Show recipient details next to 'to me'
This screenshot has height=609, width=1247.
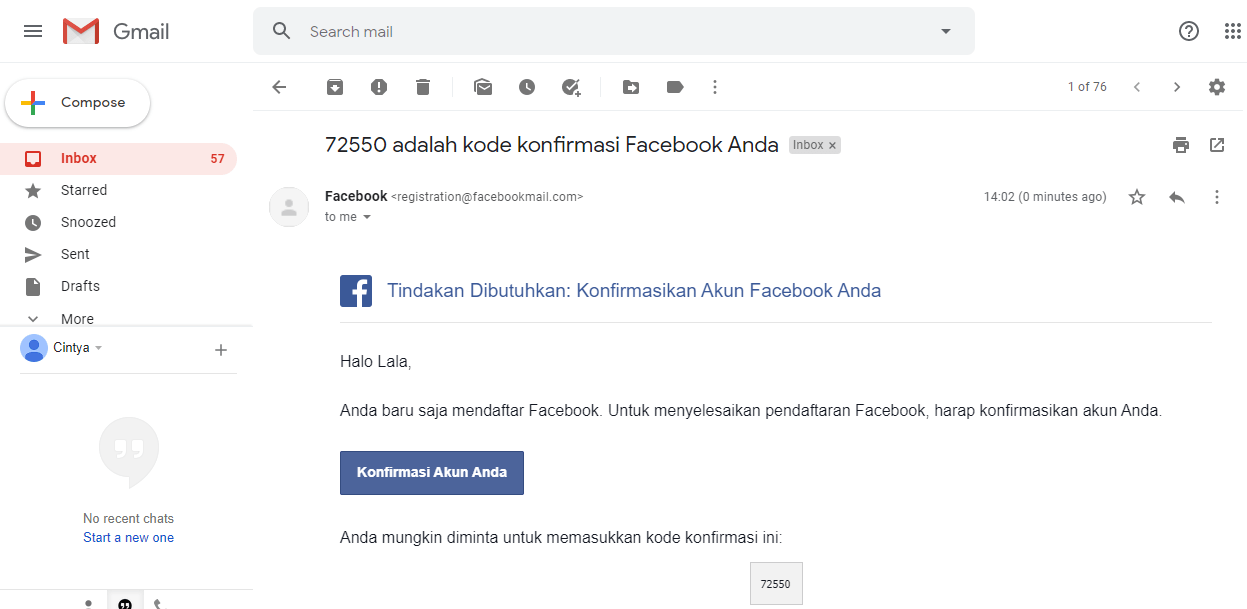[367, 217]
